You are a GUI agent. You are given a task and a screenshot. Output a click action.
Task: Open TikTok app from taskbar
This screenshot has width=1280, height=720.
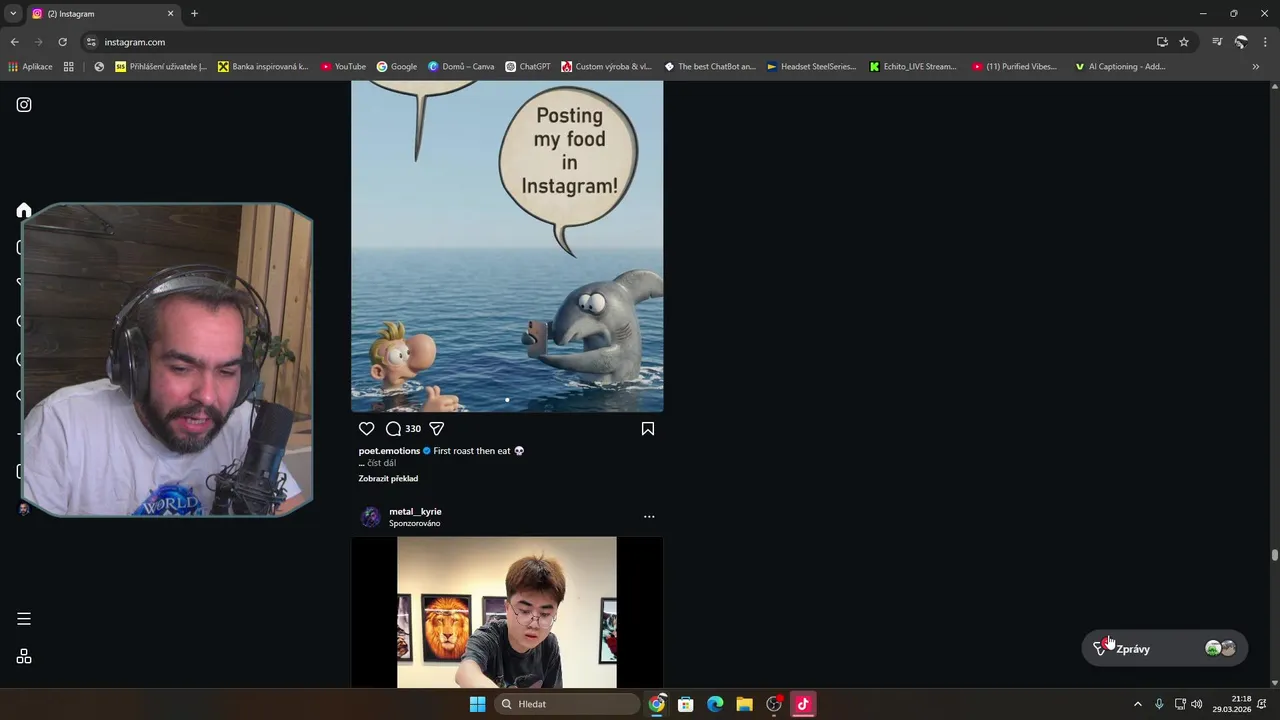click(802, 704)
